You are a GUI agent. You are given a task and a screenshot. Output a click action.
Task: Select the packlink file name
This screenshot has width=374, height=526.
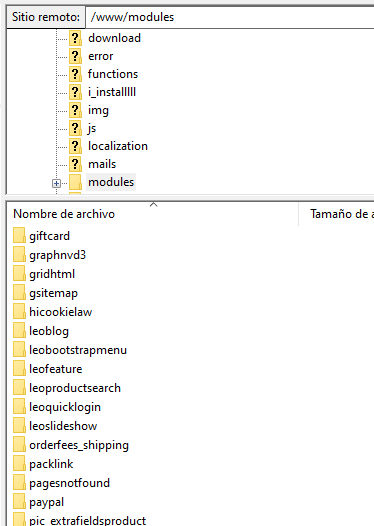[51, 464]
